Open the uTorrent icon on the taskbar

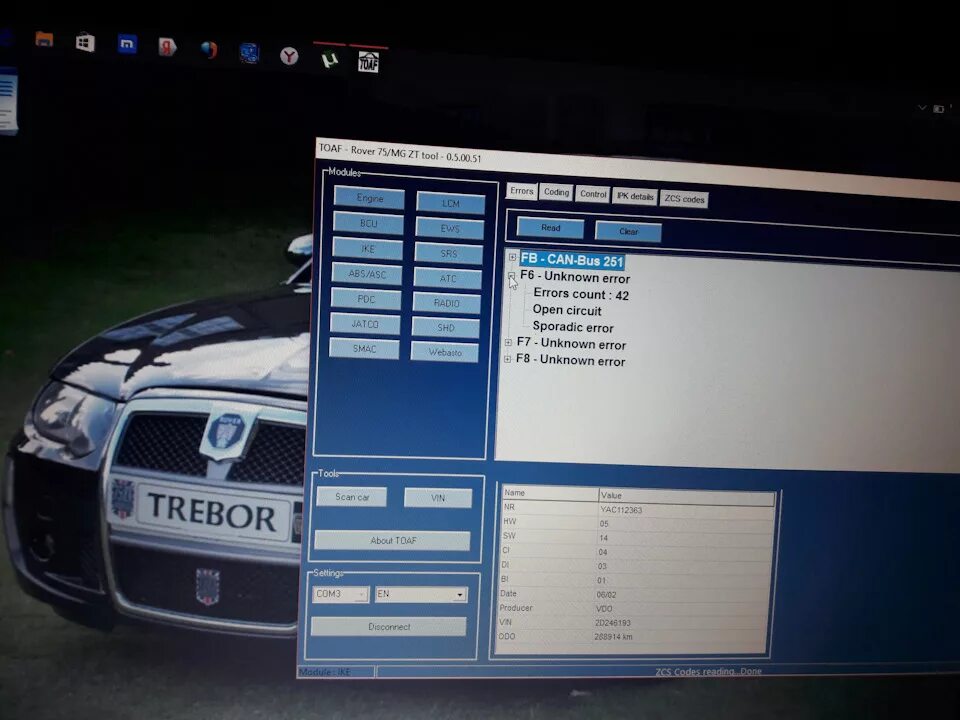tap(329, 59)
